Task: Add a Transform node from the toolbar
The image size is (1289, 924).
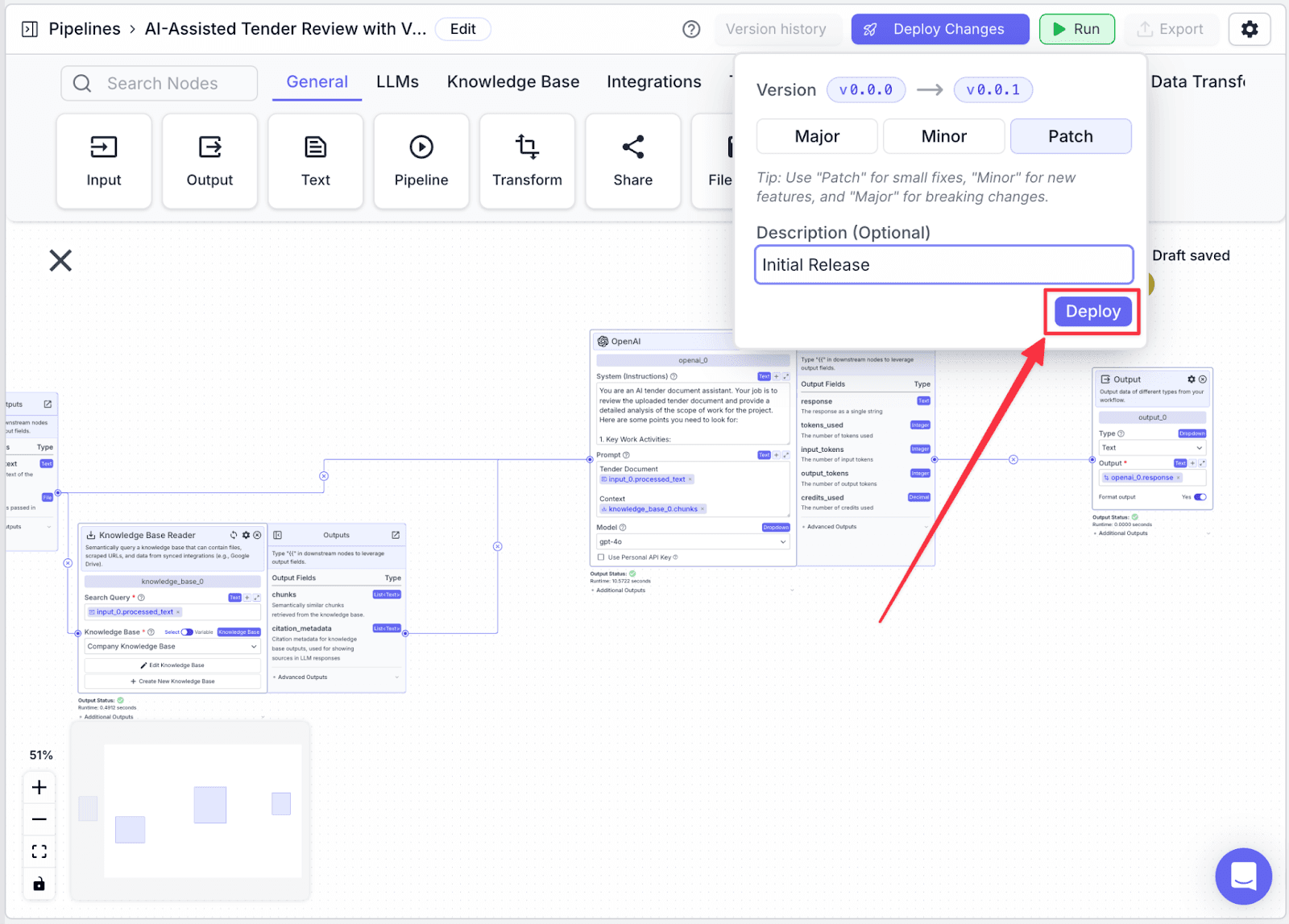Action: click(x=527, y=161)
